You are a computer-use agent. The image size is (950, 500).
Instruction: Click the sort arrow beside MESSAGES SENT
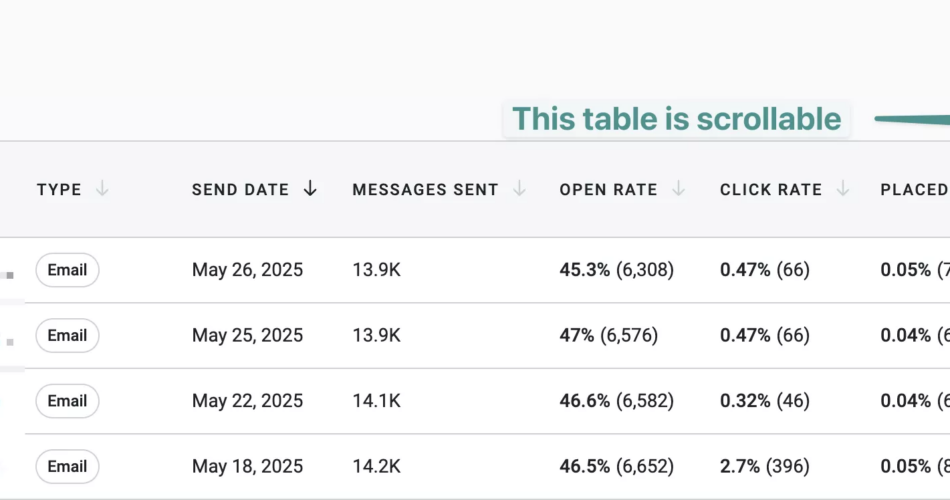(x=519, y=189)
